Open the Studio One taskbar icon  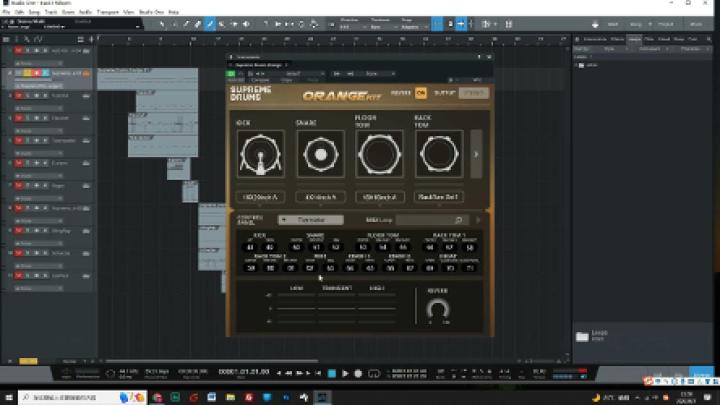tap(322, 397)
